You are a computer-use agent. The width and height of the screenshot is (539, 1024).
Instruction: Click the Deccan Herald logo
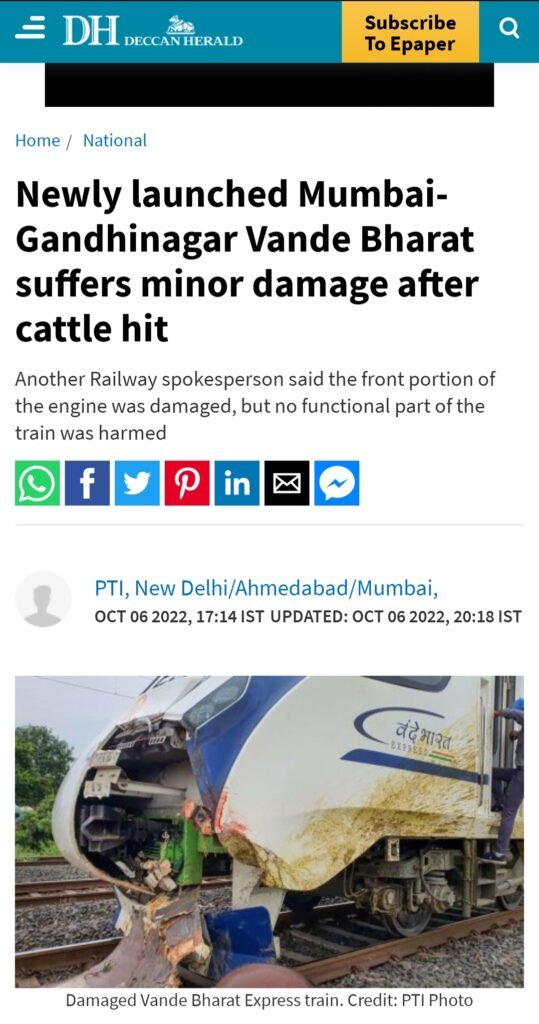coord(153,31)
